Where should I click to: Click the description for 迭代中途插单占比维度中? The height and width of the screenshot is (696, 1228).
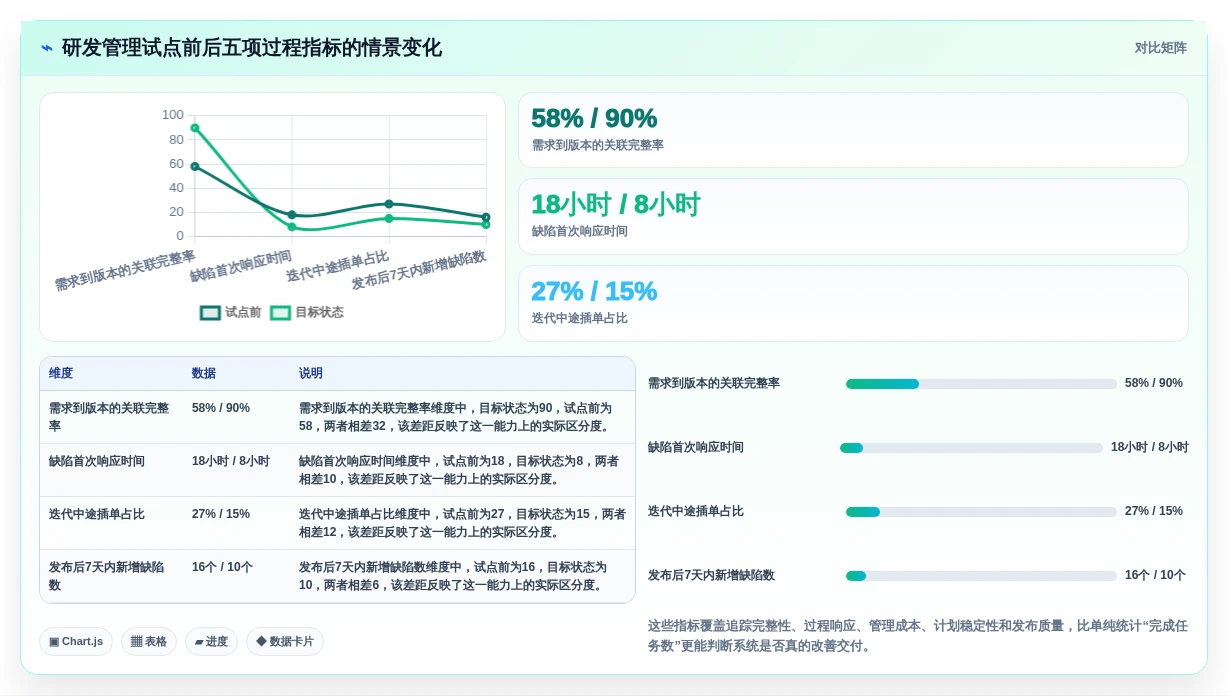pyautogui.click(x=462, y=523)
